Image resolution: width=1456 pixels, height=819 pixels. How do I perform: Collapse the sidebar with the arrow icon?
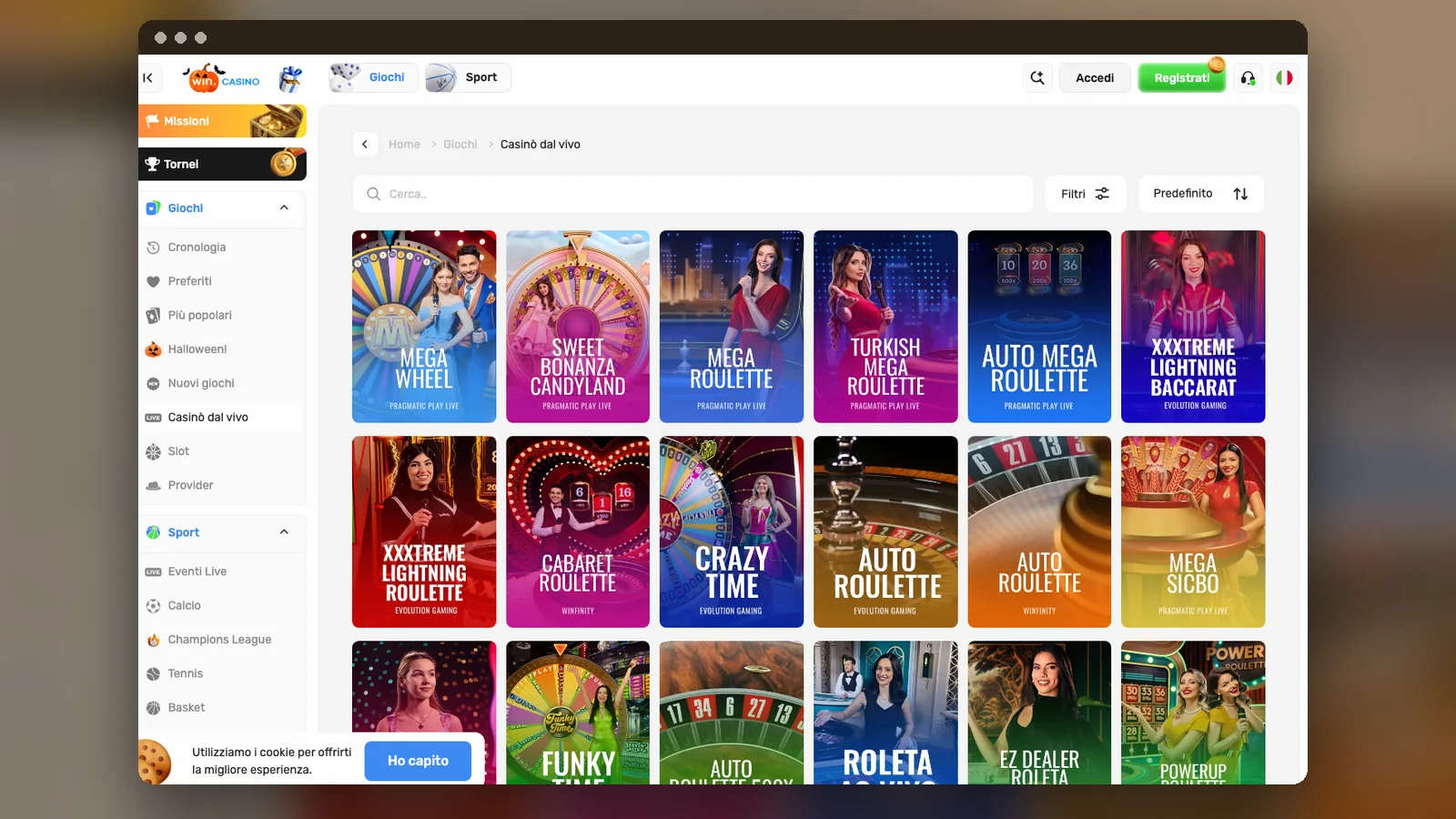pos(148,78)
